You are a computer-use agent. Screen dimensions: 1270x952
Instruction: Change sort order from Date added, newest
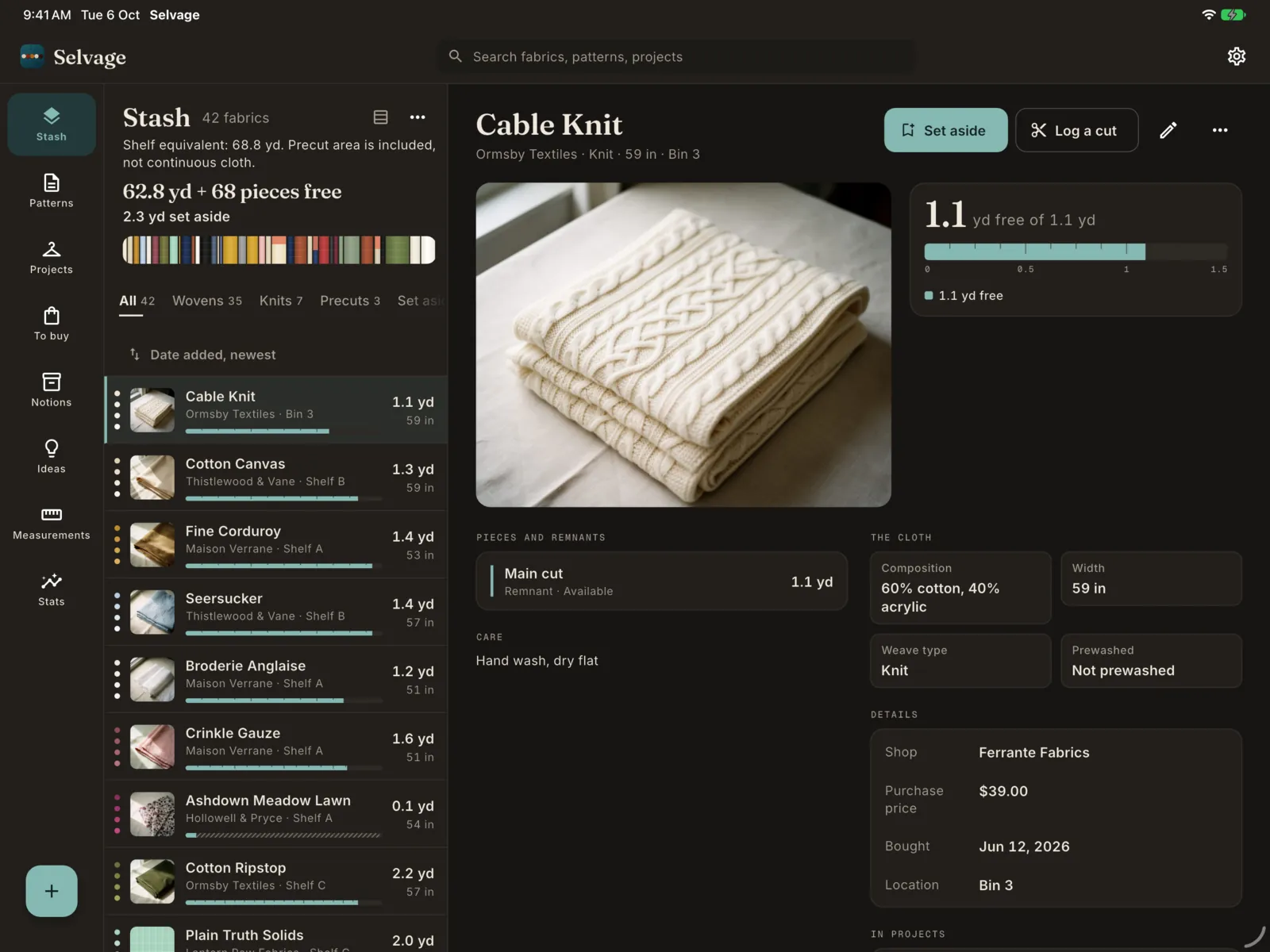point(203,355)
